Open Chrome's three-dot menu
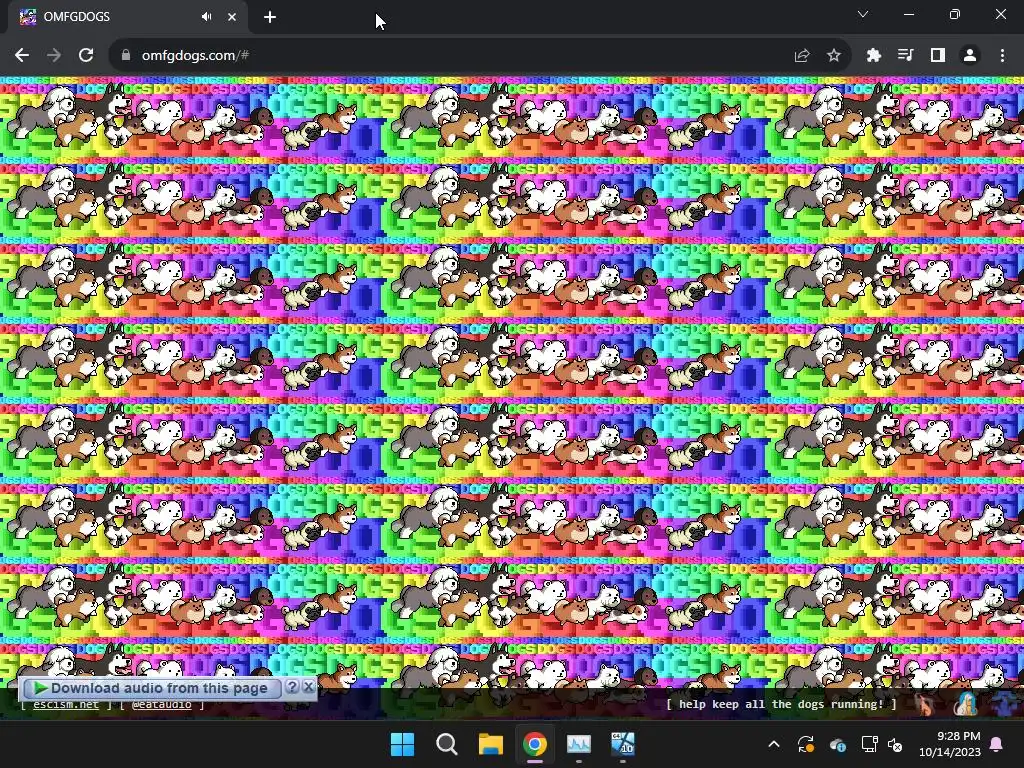 pos(1002,56)
